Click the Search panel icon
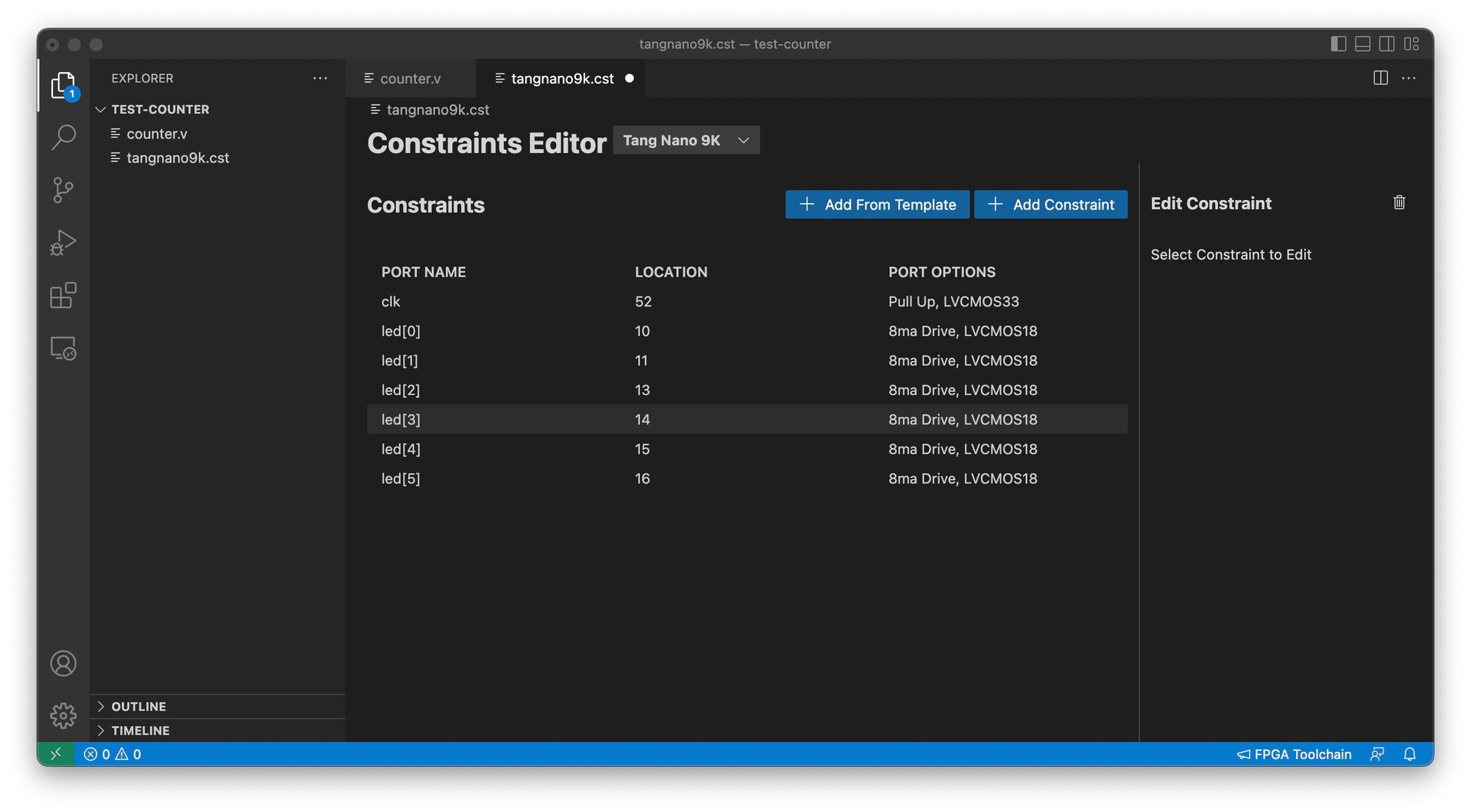Image resolution: width=1471 pixels, height=812 pixels. pyautogui.click(x=62, y=137)
